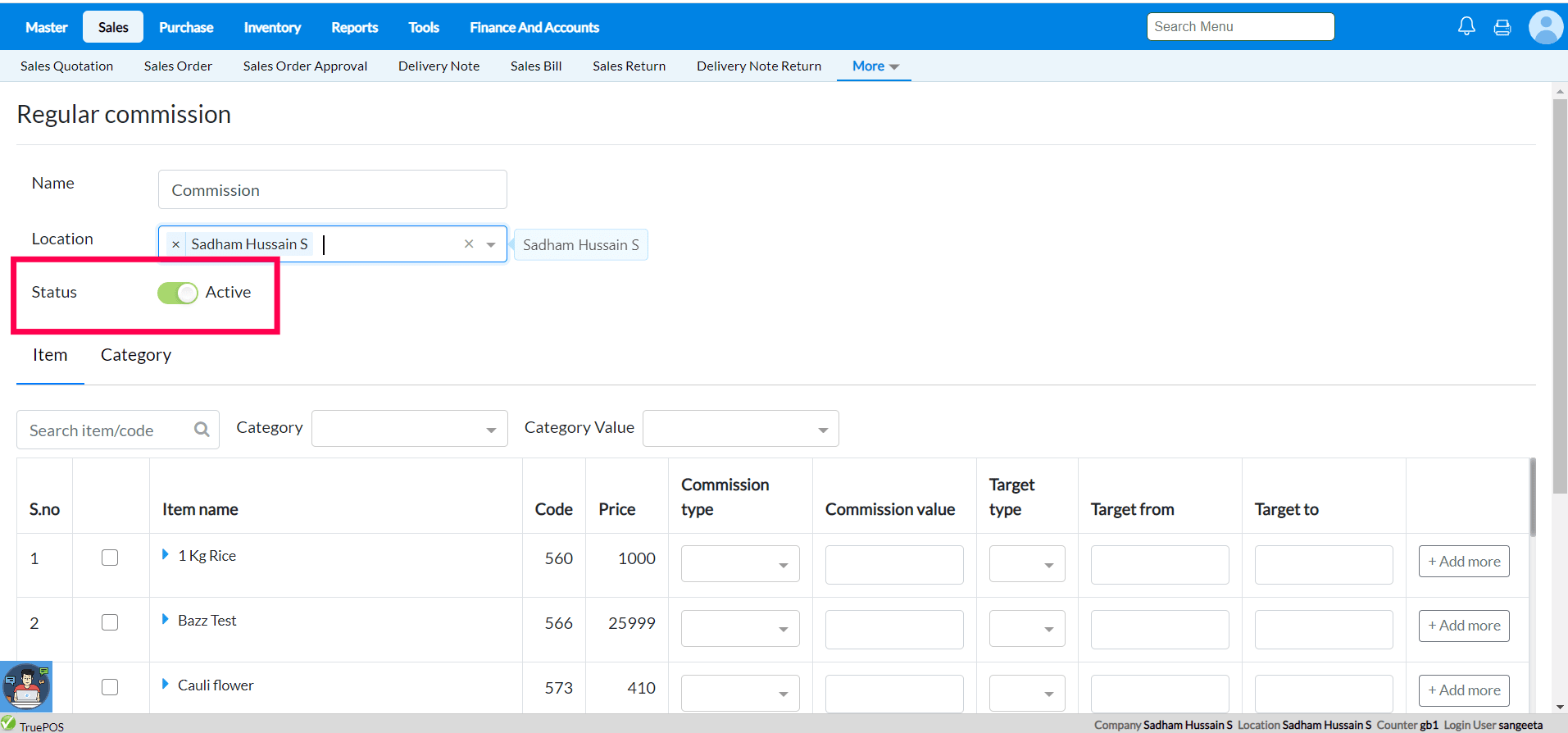Remove the Sadham Hussain S location tag
Viewport: 1568px width, 733px height.
[x=175, y=244]
